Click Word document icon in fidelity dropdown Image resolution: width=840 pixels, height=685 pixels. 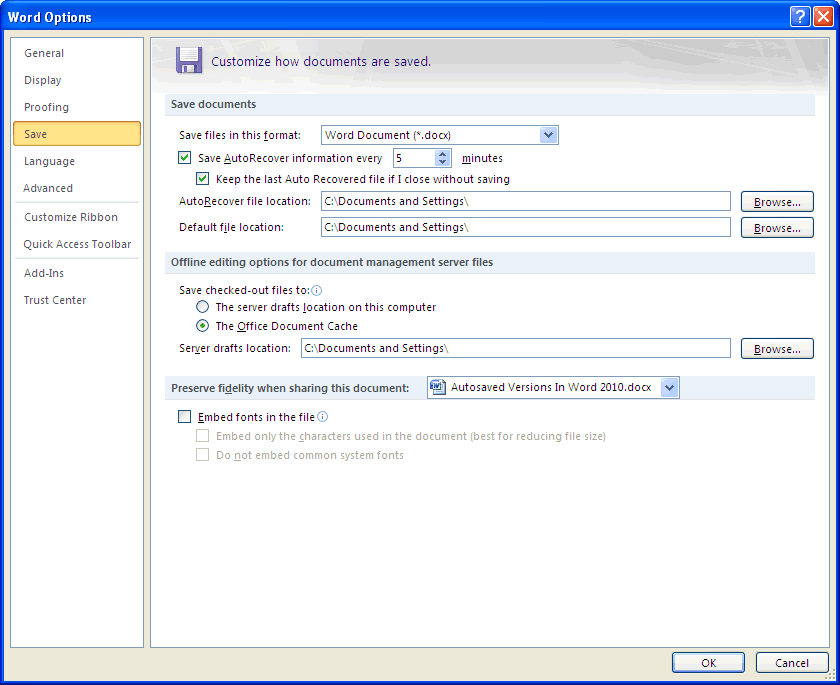pyautogui.click(x=437, y=387)
